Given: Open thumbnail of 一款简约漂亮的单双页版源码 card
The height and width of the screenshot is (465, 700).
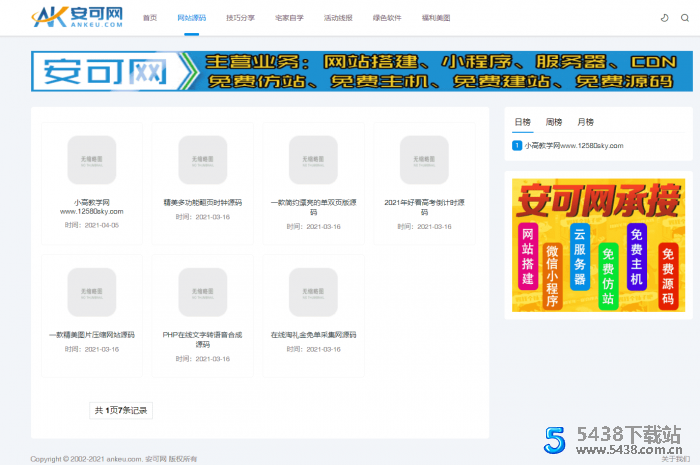Looking at the screenshot, I should coord(313,160).
